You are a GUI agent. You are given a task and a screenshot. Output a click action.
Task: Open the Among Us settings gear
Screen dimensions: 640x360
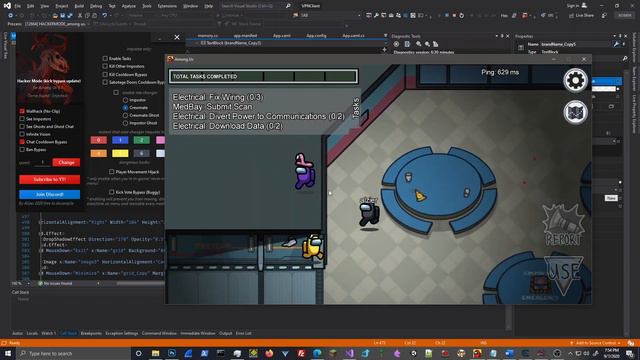(x=576, y=80)
